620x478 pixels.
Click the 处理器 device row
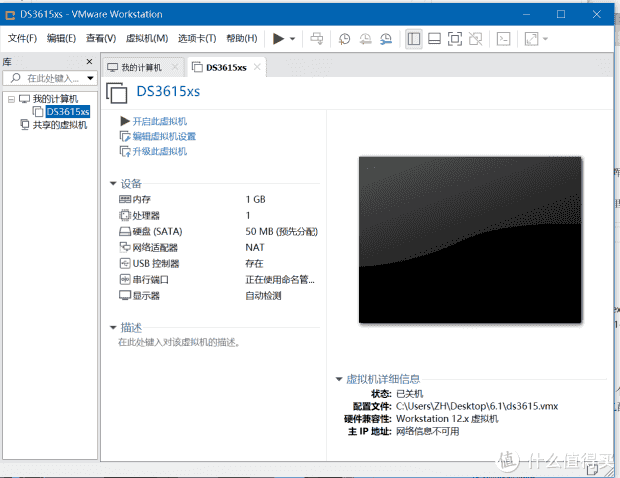(219, 215)
